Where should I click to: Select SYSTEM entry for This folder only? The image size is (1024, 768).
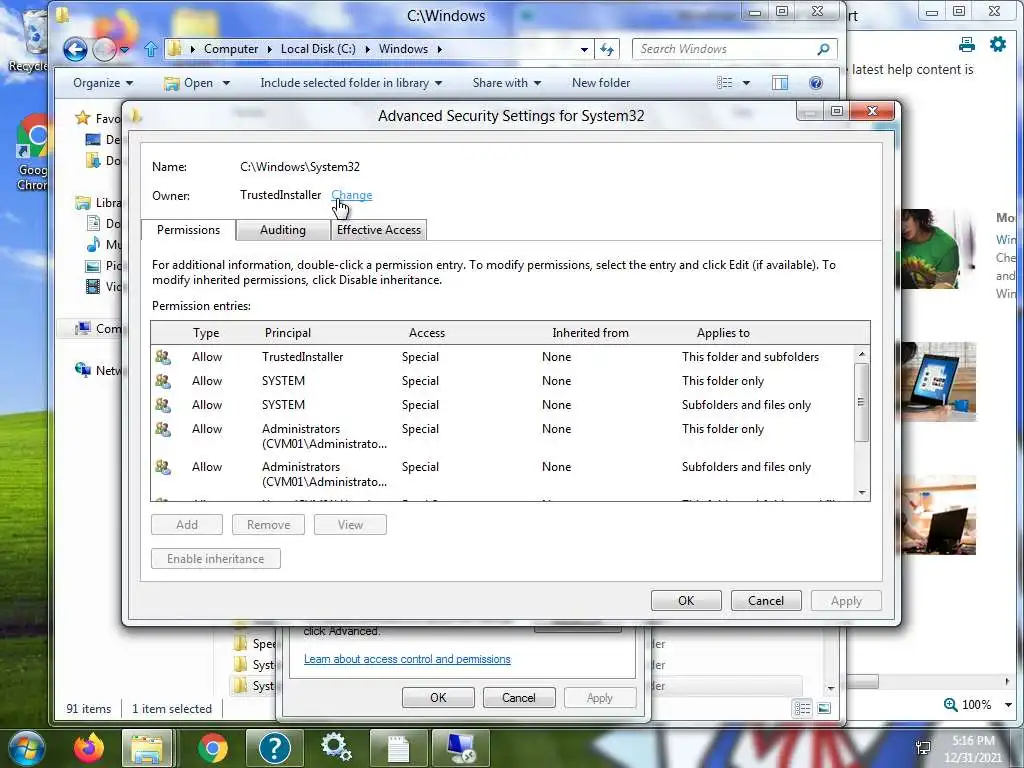[x=503, y=381]
